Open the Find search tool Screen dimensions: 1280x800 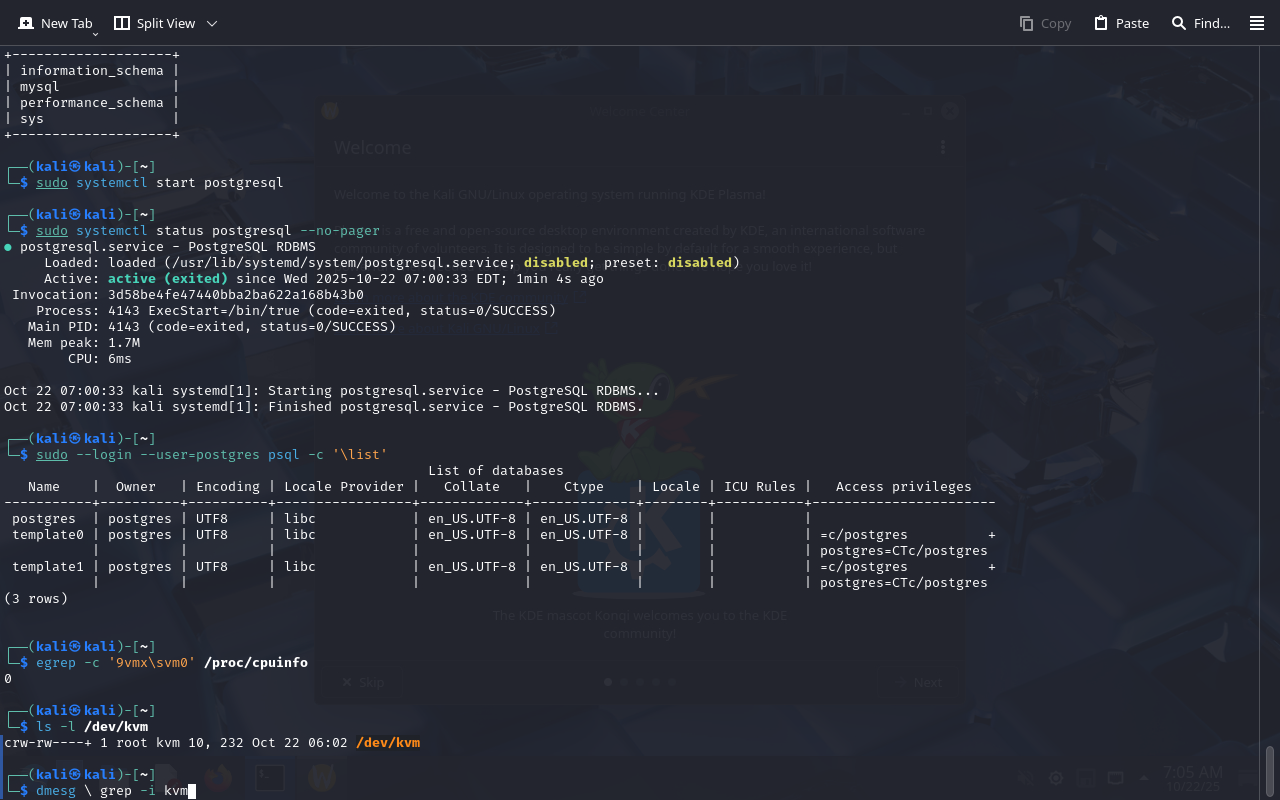click(1200, 23)
